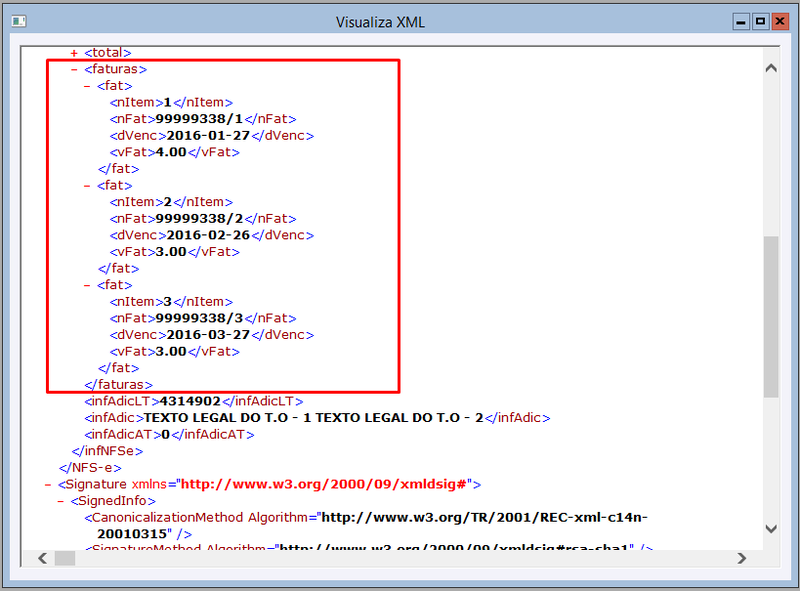This screenshot has height=591, width=800.
Task: Click dVenc date 2016-01-27
Action: point(208,136)
